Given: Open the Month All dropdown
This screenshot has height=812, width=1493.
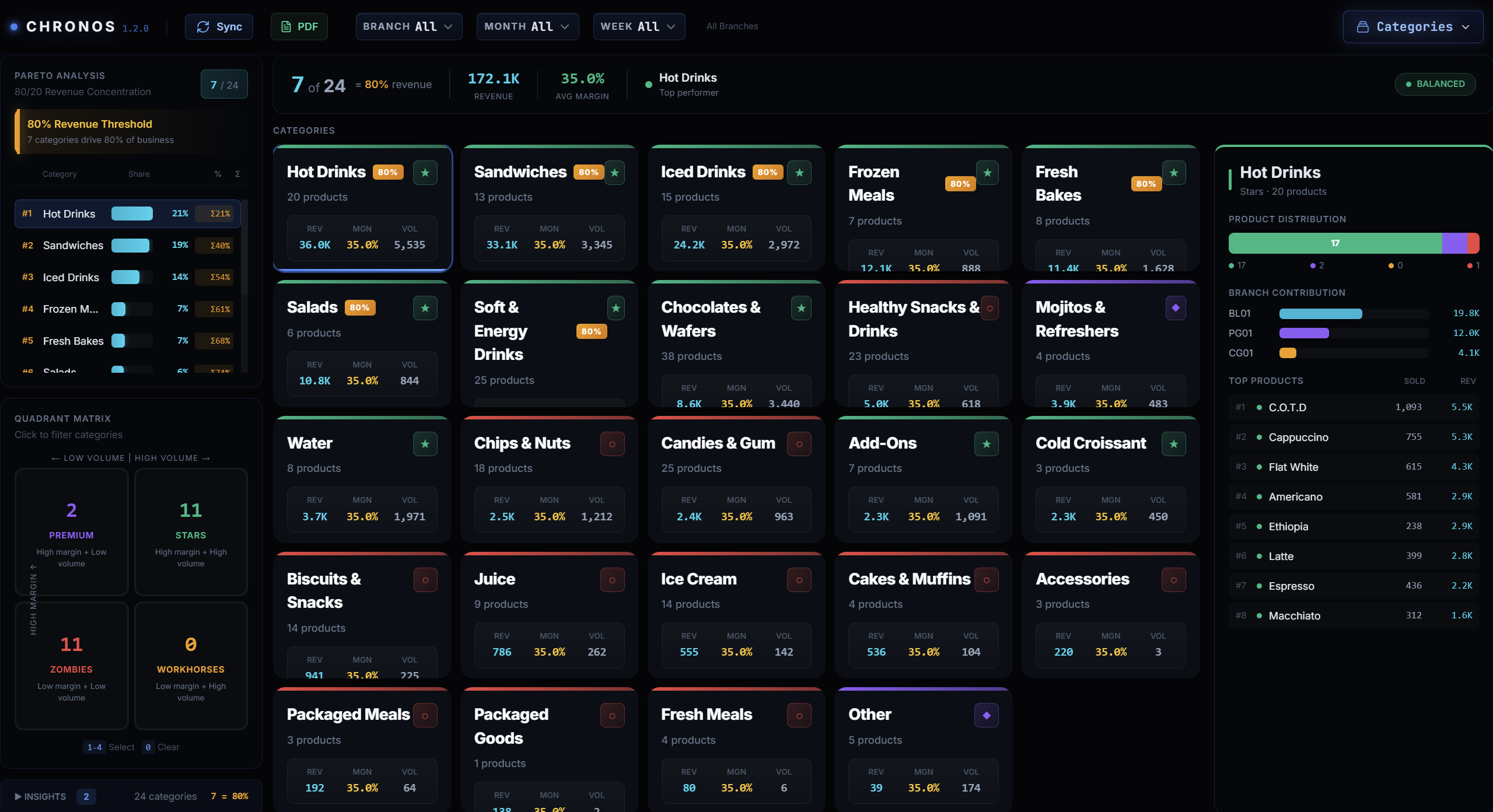Looking at the screenshot, I should 527,26.
